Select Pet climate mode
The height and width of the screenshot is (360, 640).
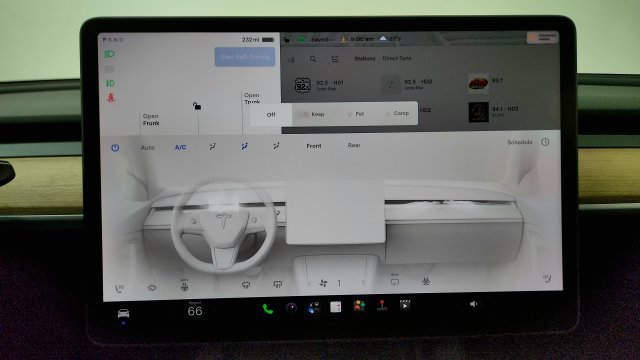[356, 114]
